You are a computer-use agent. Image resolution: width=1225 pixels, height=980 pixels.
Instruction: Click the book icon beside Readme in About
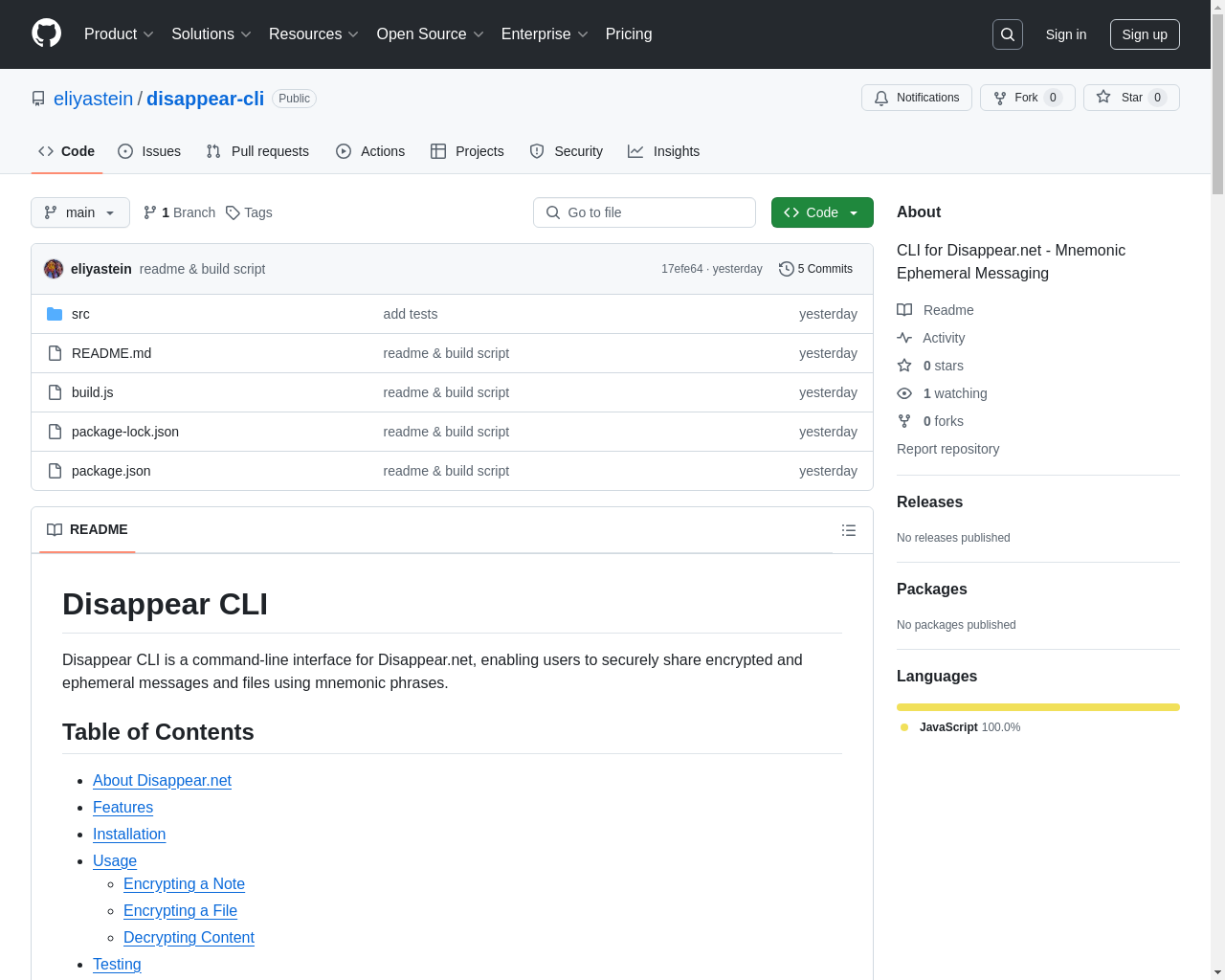904,310
